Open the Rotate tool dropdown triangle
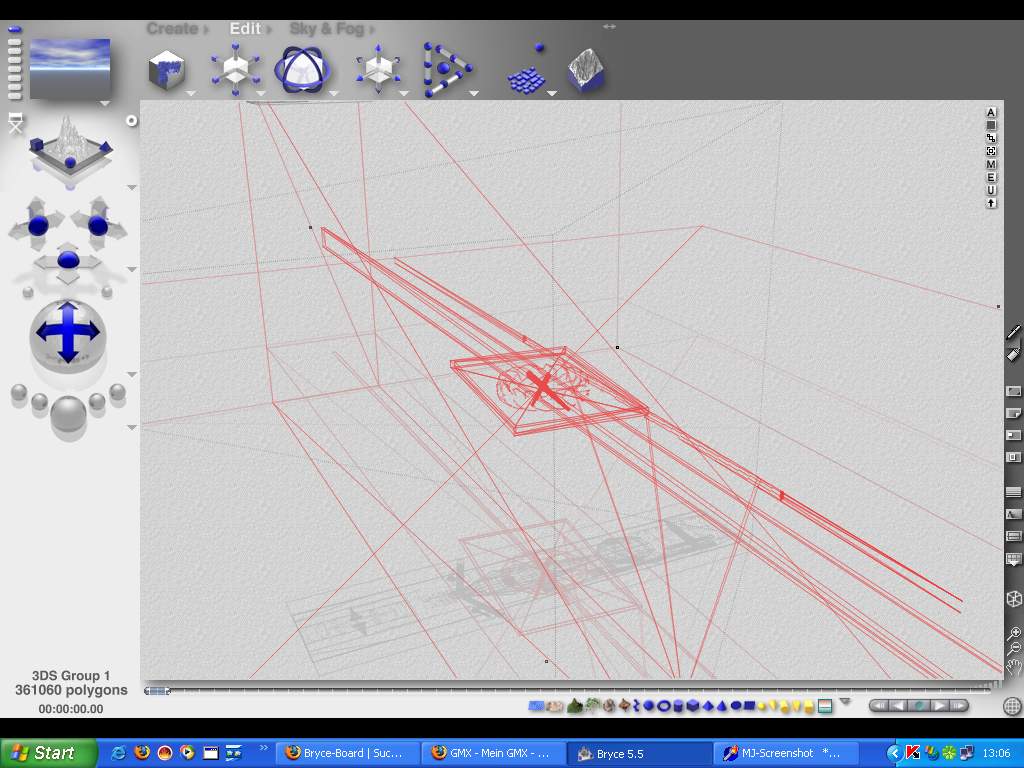1024x768 pixels. pos(334,93)
